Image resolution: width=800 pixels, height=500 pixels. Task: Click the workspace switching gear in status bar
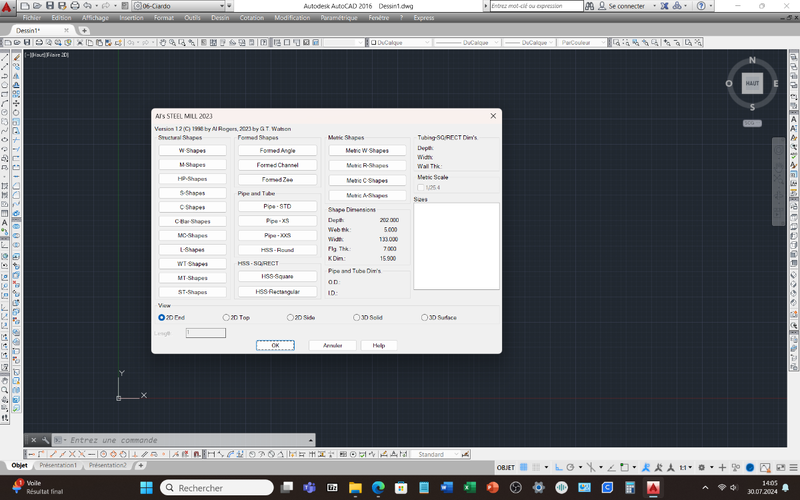[x=702, y=467]
